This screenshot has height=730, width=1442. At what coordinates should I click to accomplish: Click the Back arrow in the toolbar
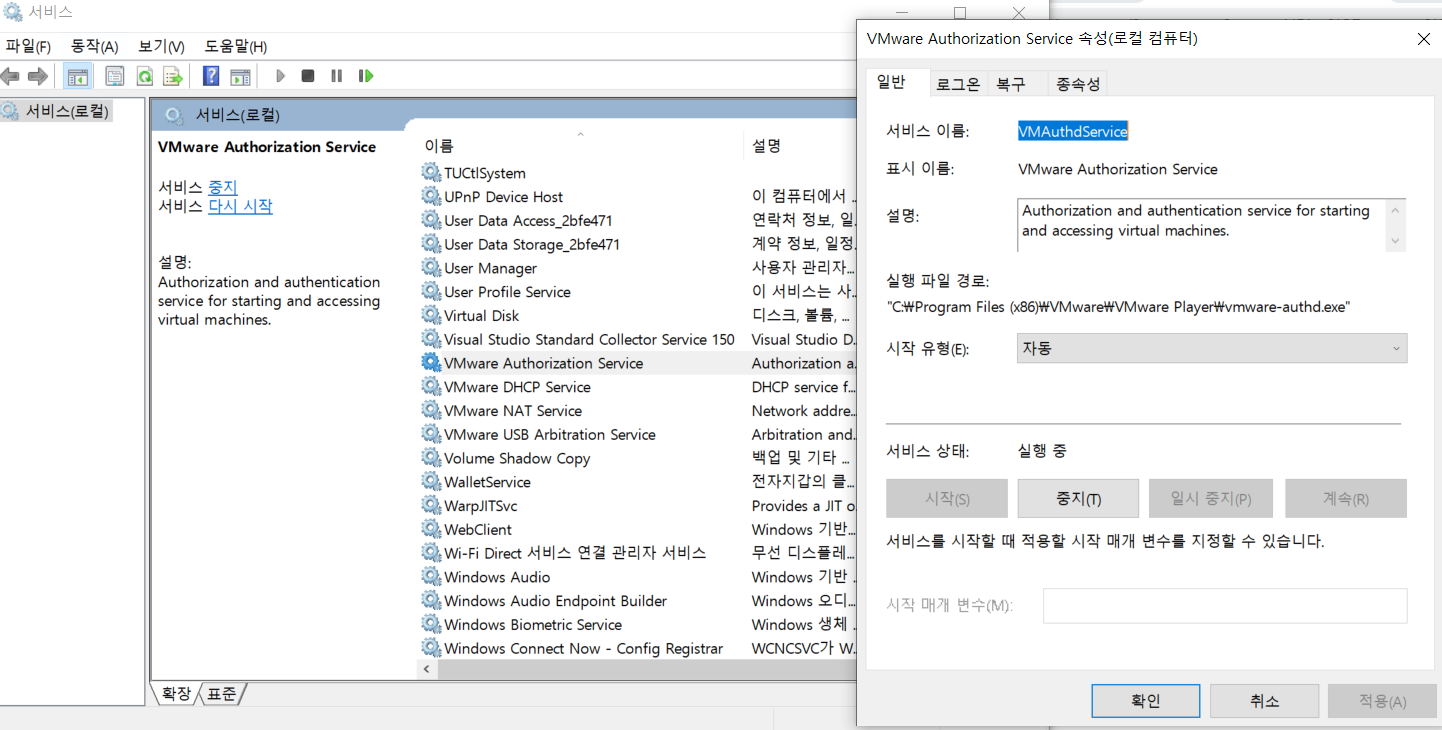pyautogui.click(x=10, y=76)
